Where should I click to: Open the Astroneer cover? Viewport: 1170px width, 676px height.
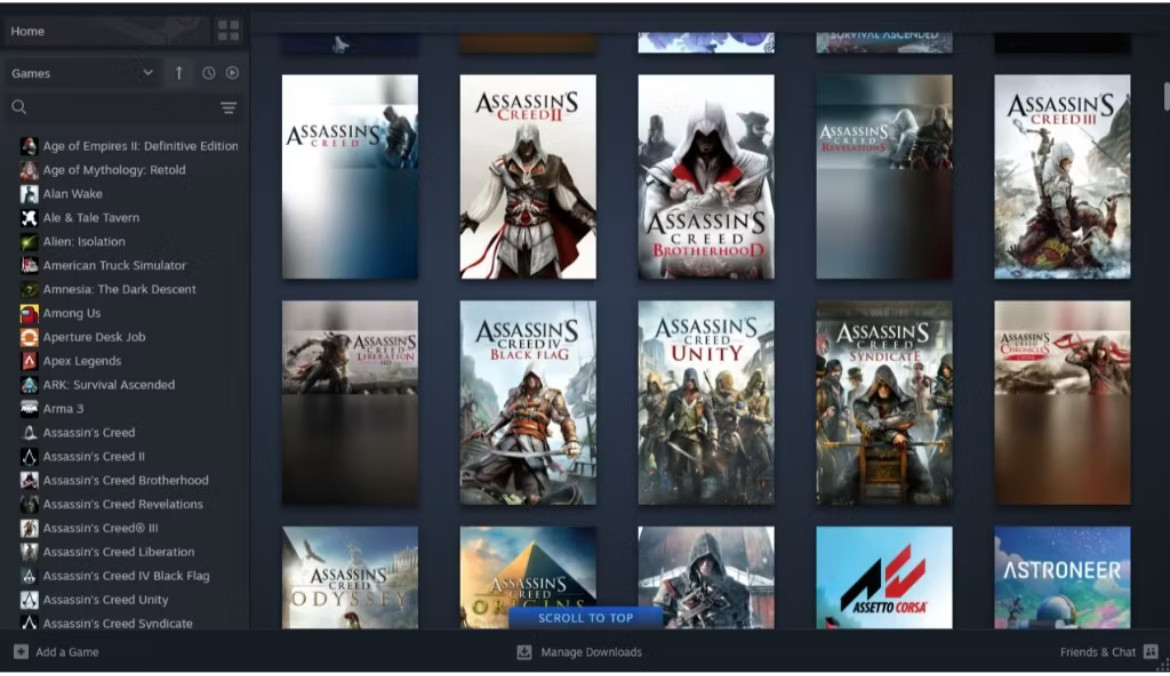point(1063,578)
